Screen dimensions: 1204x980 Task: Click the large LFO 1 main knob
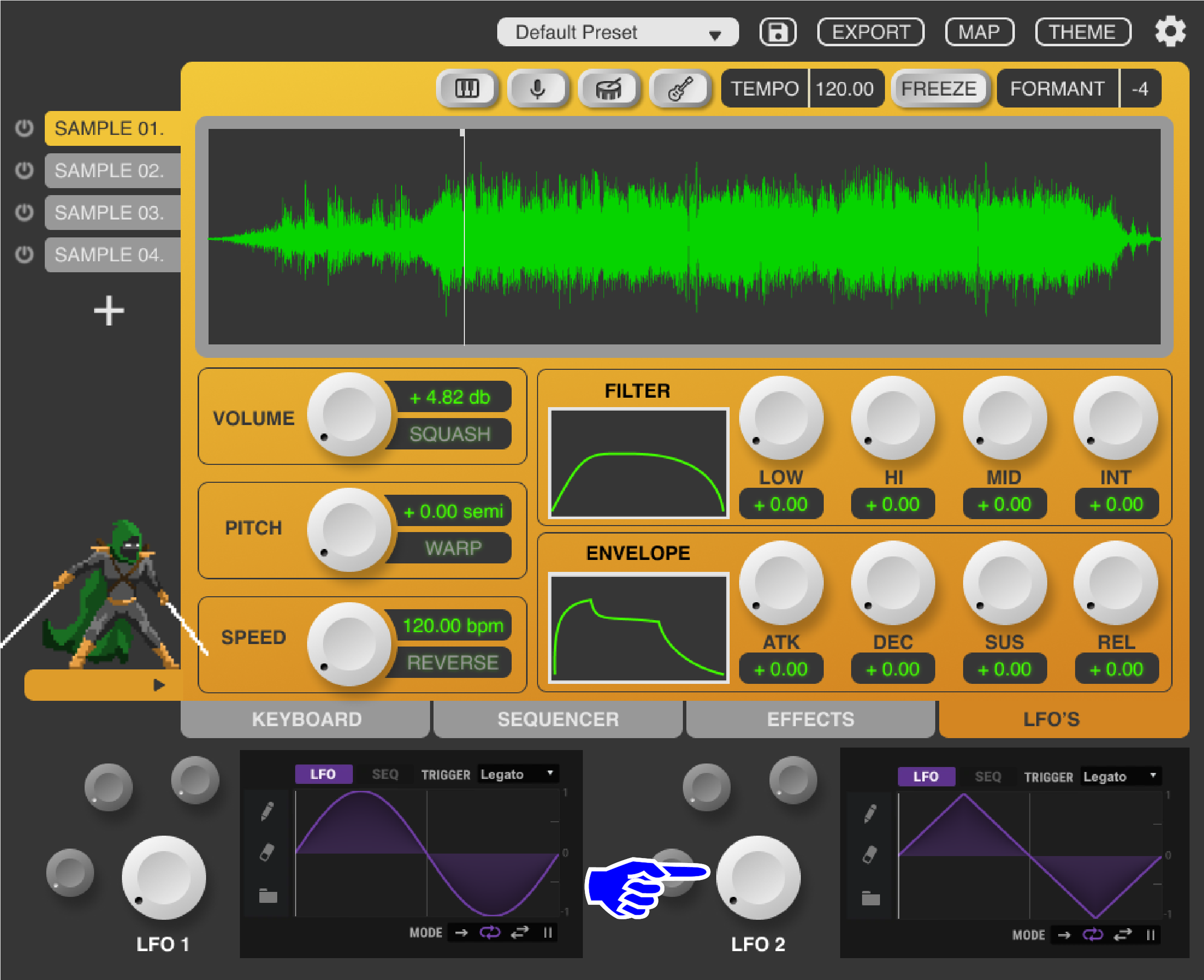click(164, 878)
